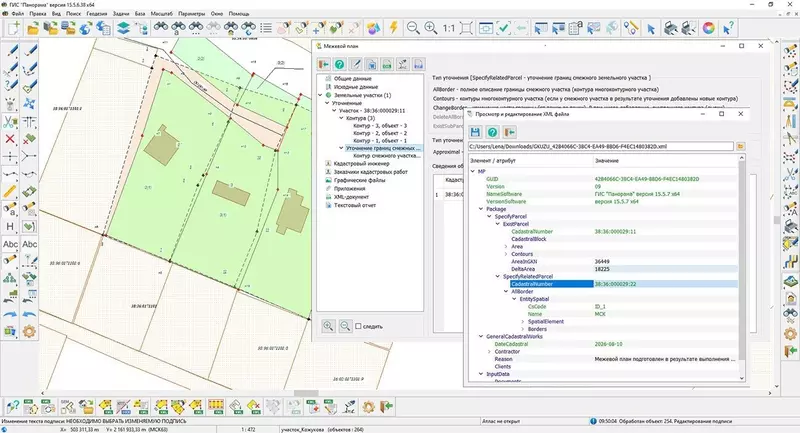Expand the 'Contractor' XML node
The width and height of the screenshot is (800, 433).
[489, 351]
